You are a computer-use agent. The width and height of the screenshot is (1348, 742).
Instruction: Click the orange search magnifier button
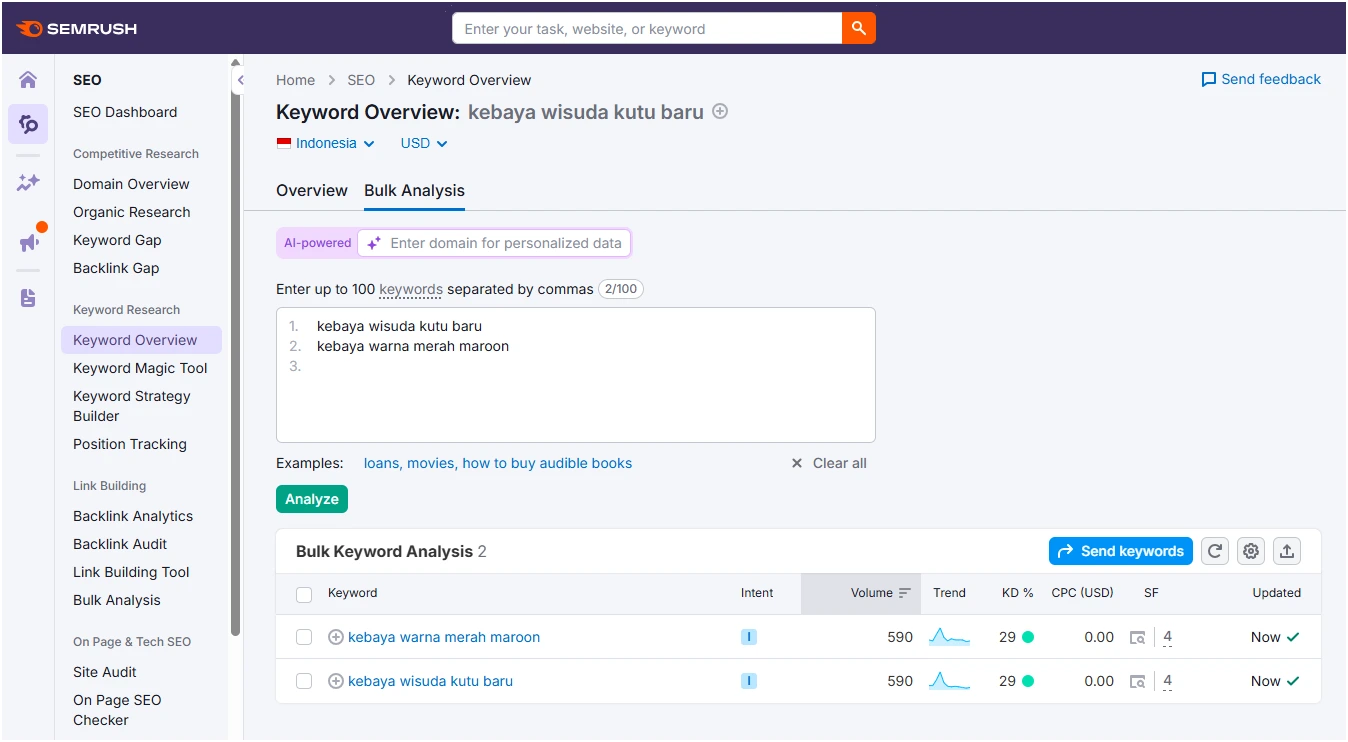coord(858,29)
